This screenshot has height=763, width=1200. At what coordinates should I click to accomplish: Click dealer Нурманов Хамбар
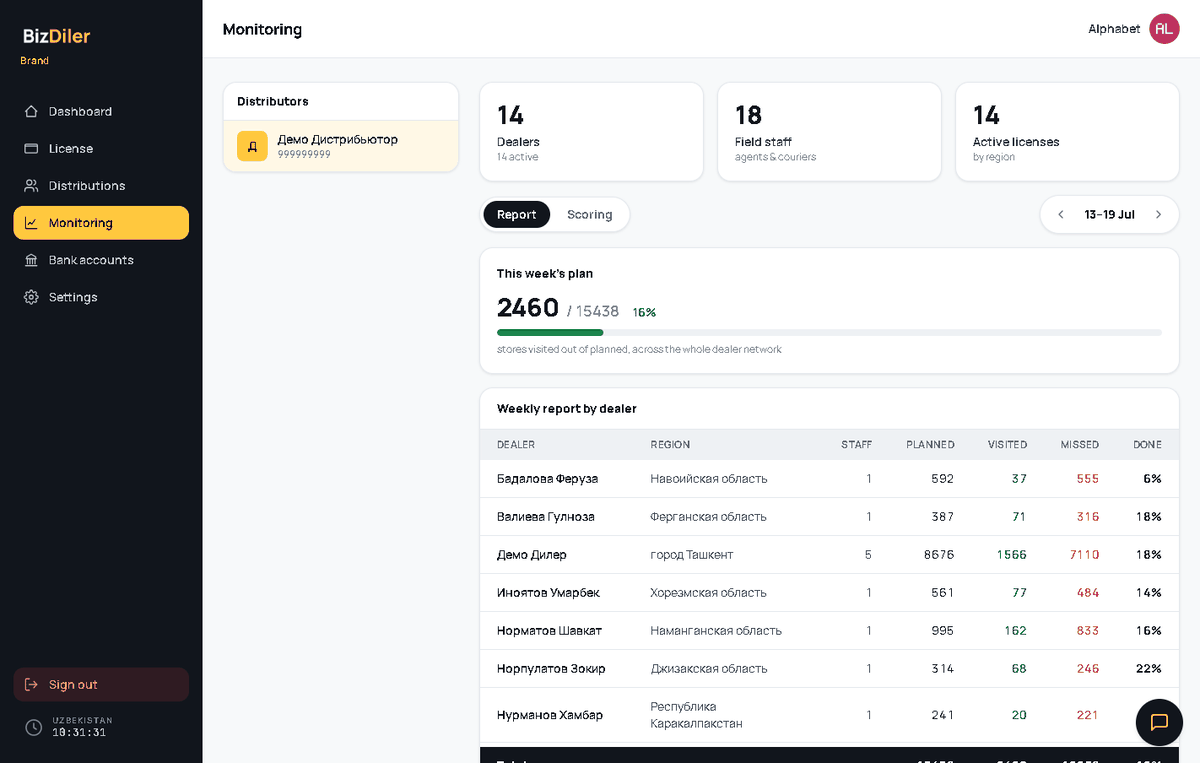[x=550, y=715]
